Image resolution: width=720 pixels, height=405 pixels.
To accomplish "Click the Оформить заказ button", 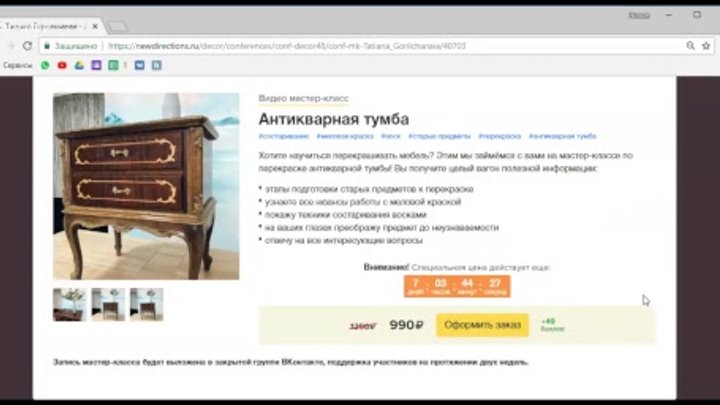I will point(482,325).
